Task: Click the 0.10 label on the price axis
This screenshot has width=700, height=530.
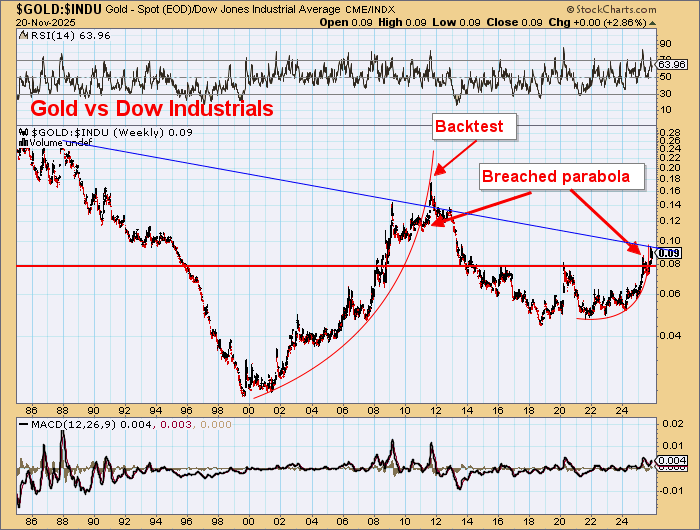Action: 669,241
